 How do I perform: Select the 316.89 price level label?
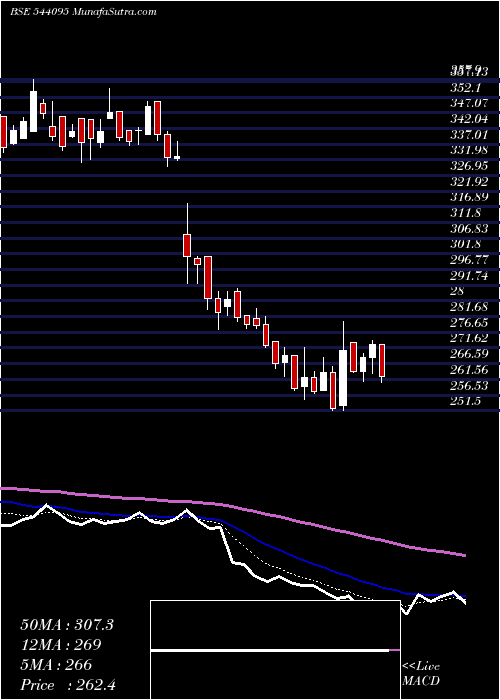[469, 197]
